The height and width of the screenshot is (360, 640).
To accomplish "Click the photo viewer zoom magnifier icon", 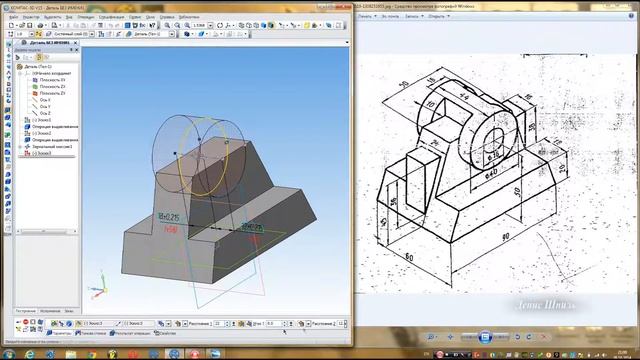I will coord(431,337).
